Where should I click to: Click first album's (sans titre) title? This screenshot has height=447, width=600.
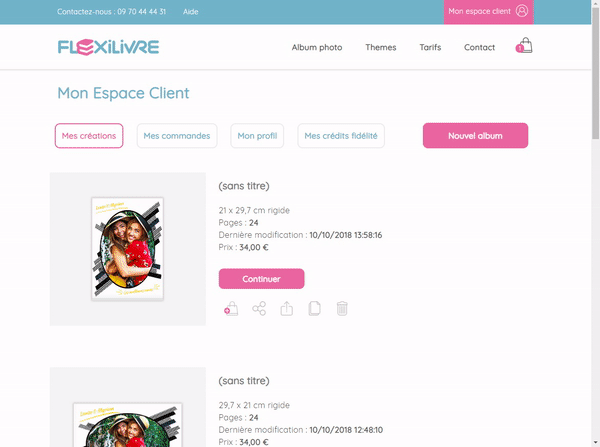[x=244, y=186]
